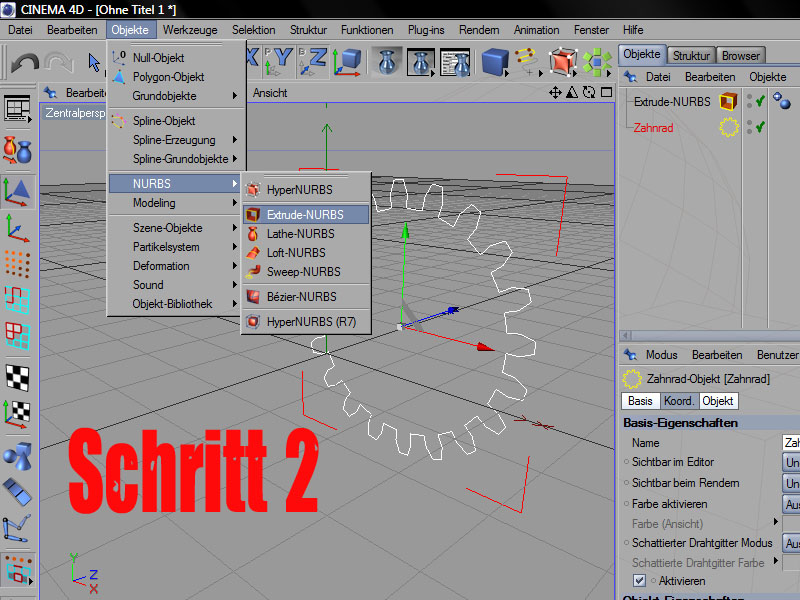Image resolution: width=800 pixels, height=600 pixels.
Task: Click the object manager horizontal scrollbar
Action: [709, 335]
